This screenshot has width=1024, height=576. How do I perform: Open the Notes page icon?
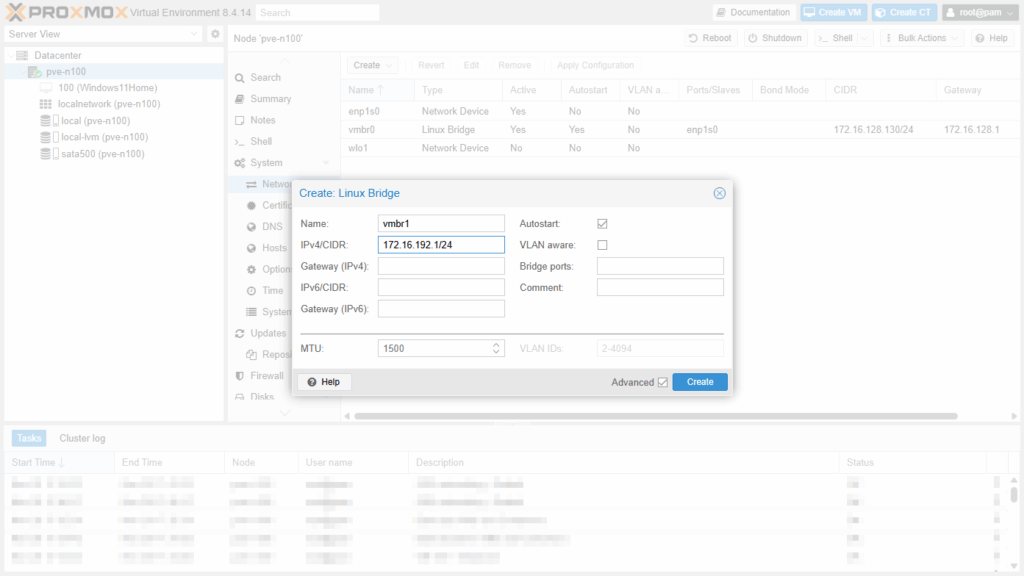click(x=240, y=120)
